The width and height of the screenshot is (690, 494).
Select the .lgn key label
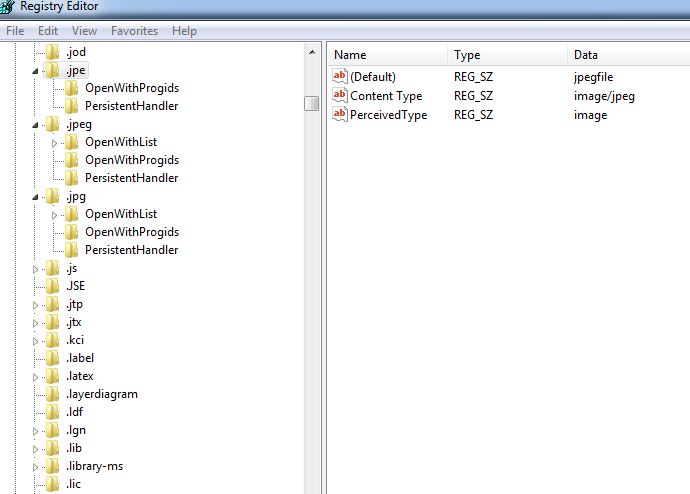[76, 430]
